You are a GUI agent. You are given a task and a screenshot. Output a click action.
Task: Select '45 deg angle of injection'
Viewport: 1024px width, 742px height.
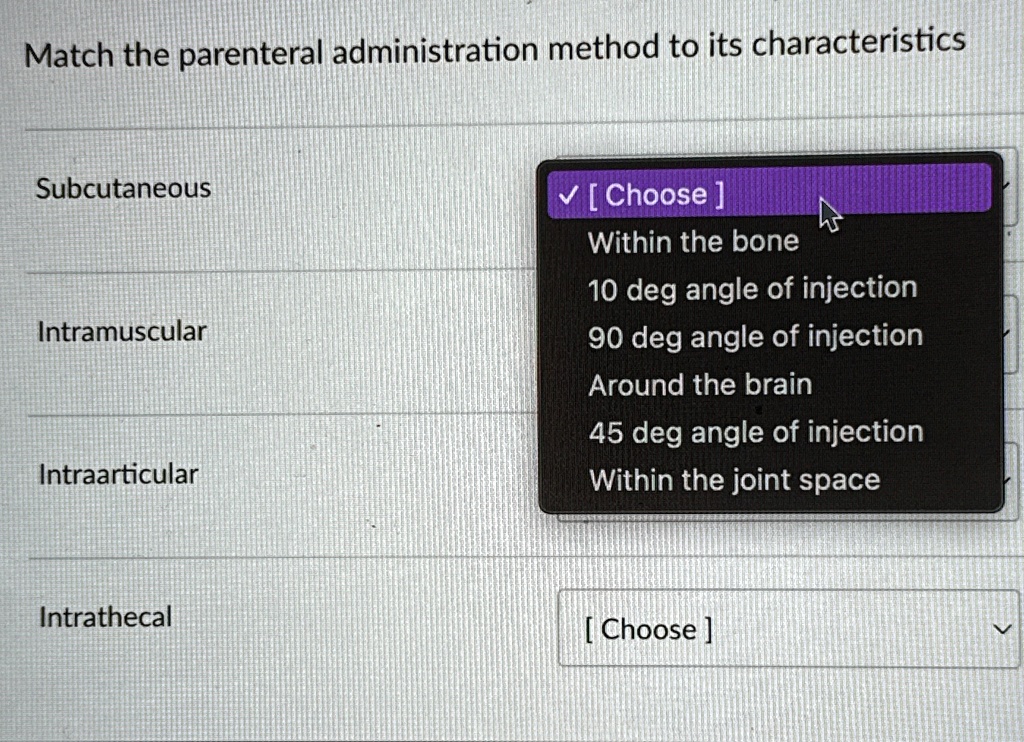(x=755, y=432)
